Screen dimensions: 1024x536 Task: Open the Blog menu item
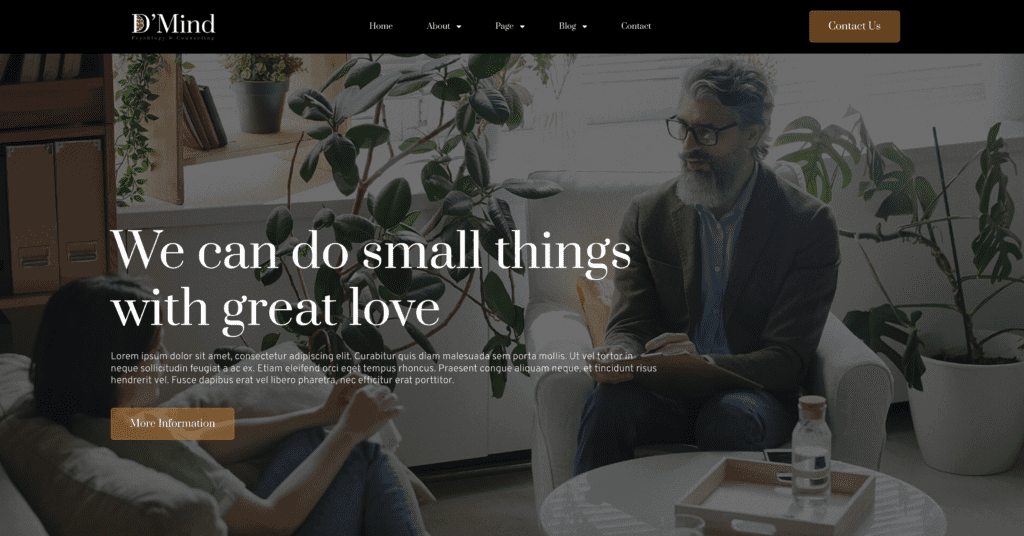567,26
